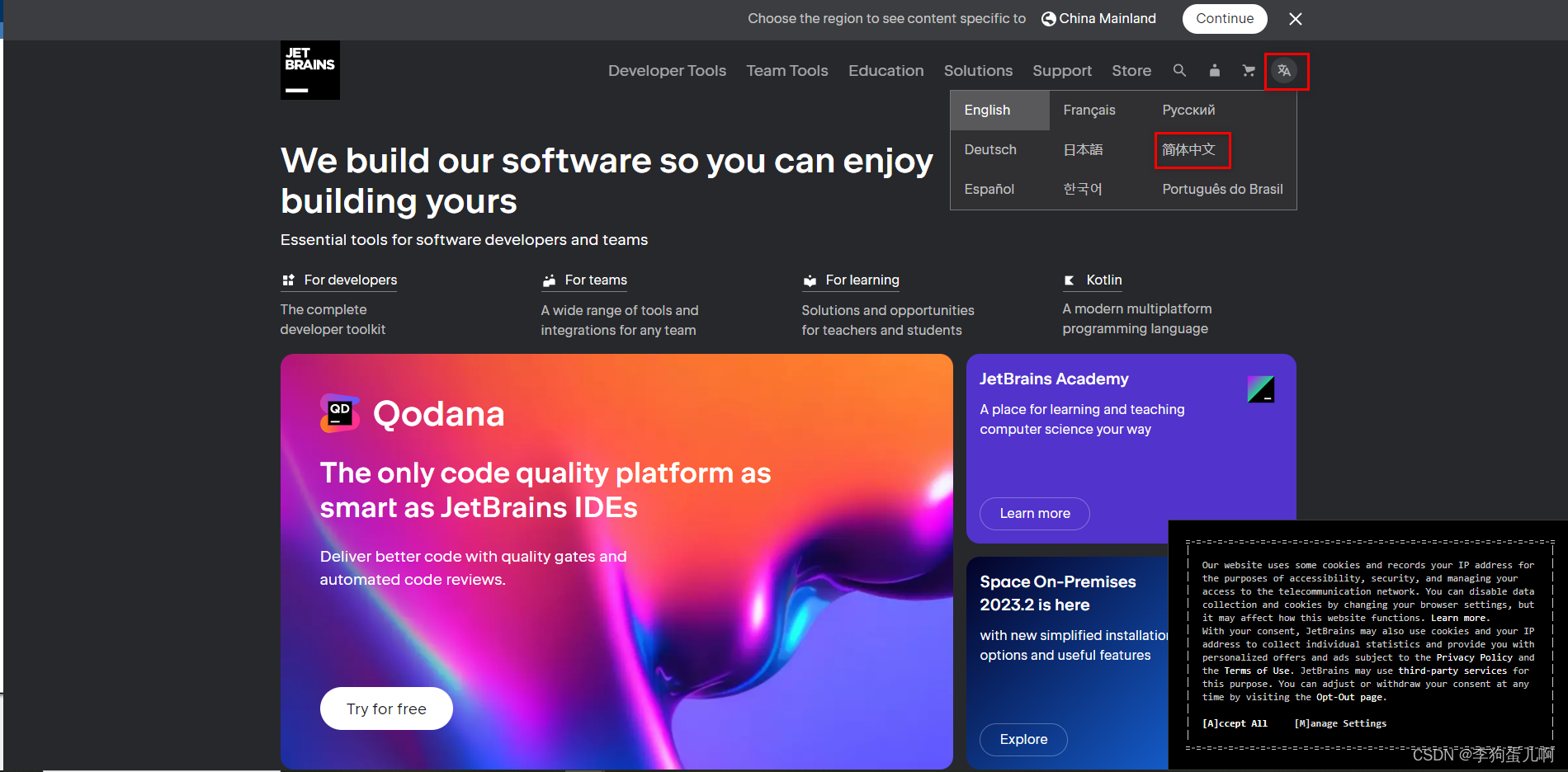The height and width of the screenshot is (772, 1568).
Task: Open the Opt-Out page link
Action: coord(1349,697)
